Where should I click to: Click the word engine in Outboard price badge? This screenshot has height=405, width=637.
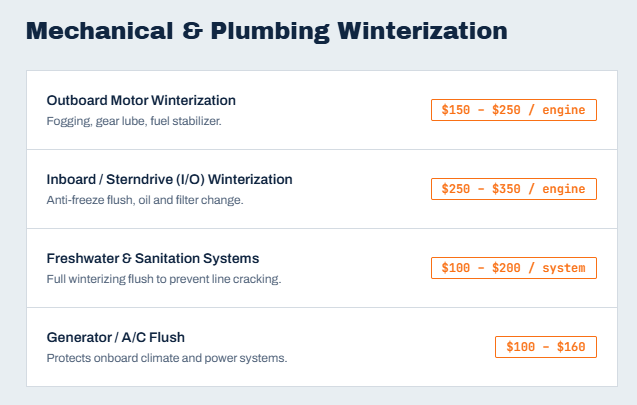[x=564, y=110]
